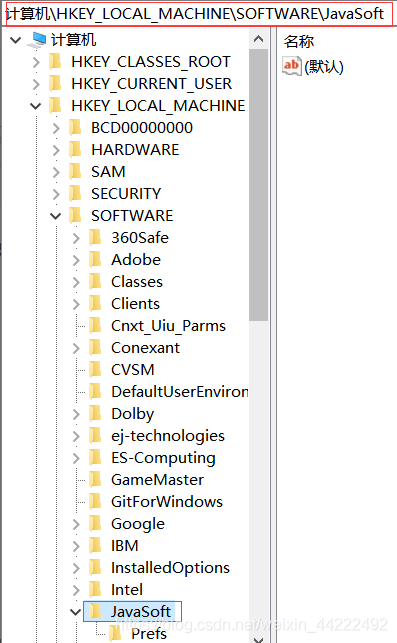Click the BCD00000000 folder icon
Image resolution: width=397 pixels, height=643 pixels.
75,128
